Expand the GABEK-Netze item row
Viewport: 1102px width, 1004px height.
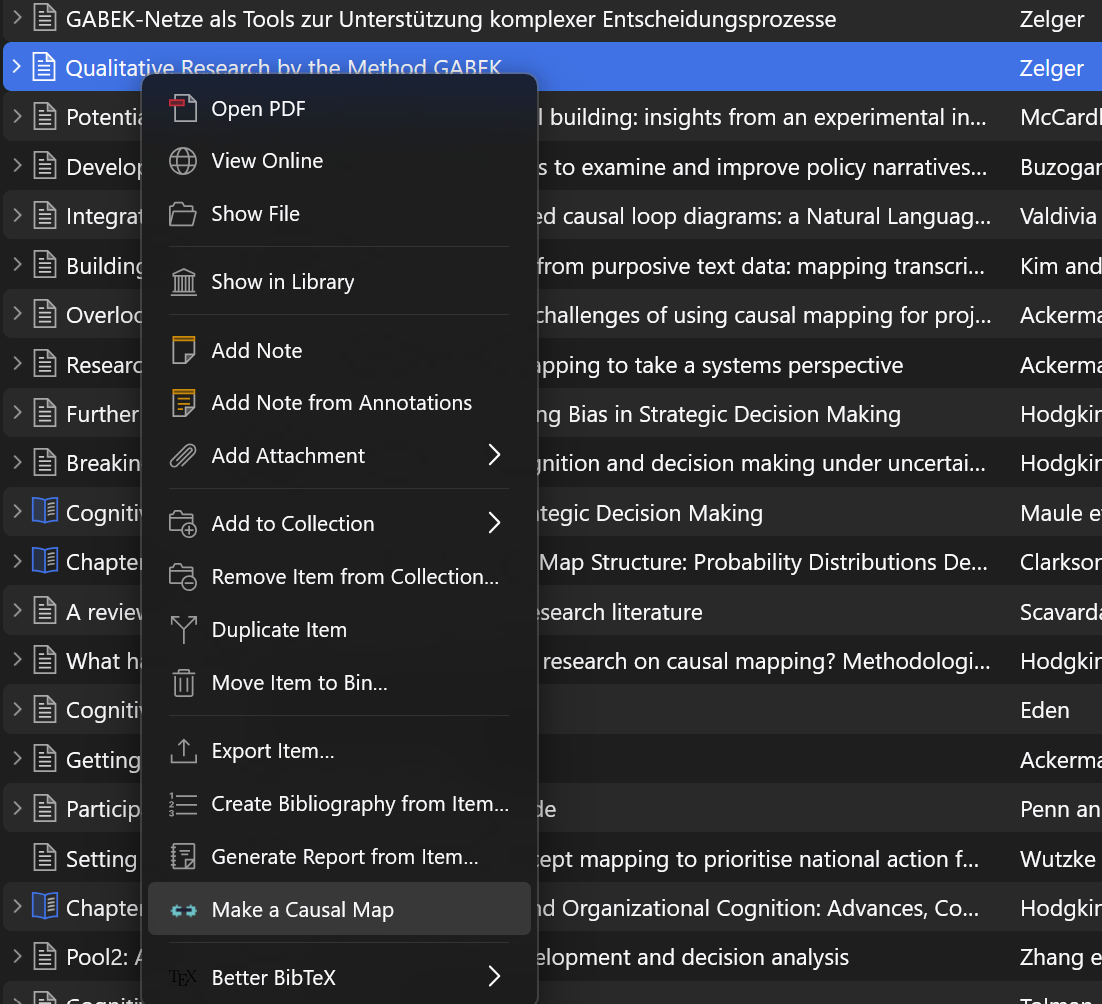tap(17, 17)
